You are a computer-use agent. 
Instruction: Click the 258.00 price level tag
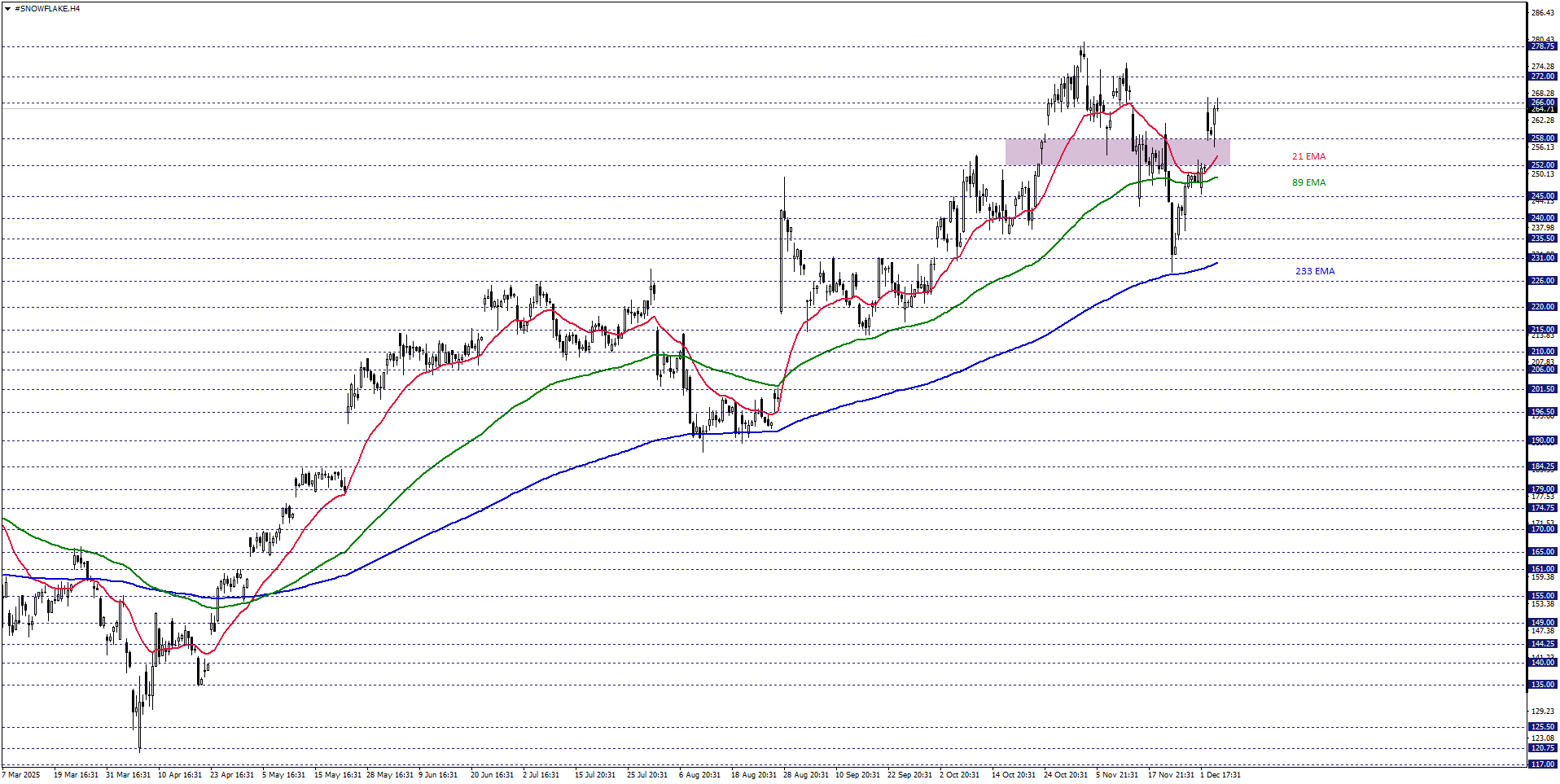point(1542,138)
